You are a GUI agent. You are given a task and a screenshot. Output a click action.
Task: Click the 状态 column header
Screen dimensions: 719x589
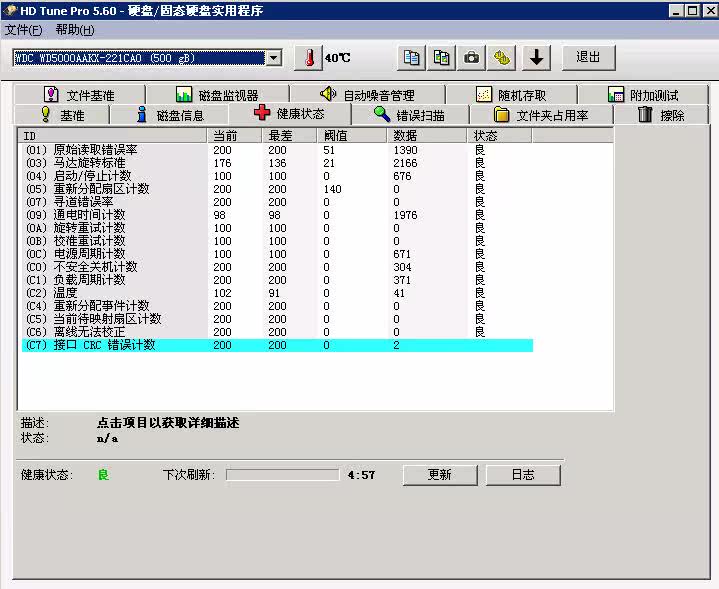(x=500, y=136)
